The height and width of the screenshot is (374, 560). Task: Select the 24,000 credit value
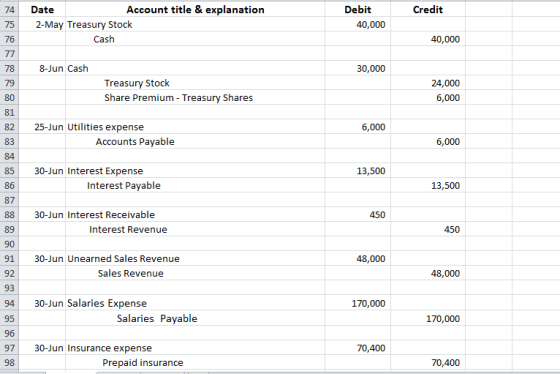coord(428,83)
